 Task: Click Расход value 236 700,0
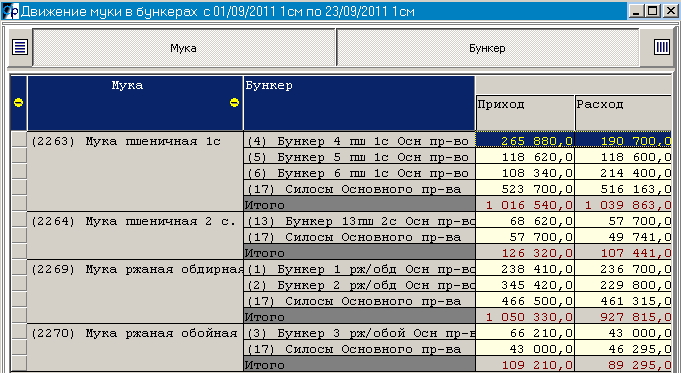coord(623,268)
